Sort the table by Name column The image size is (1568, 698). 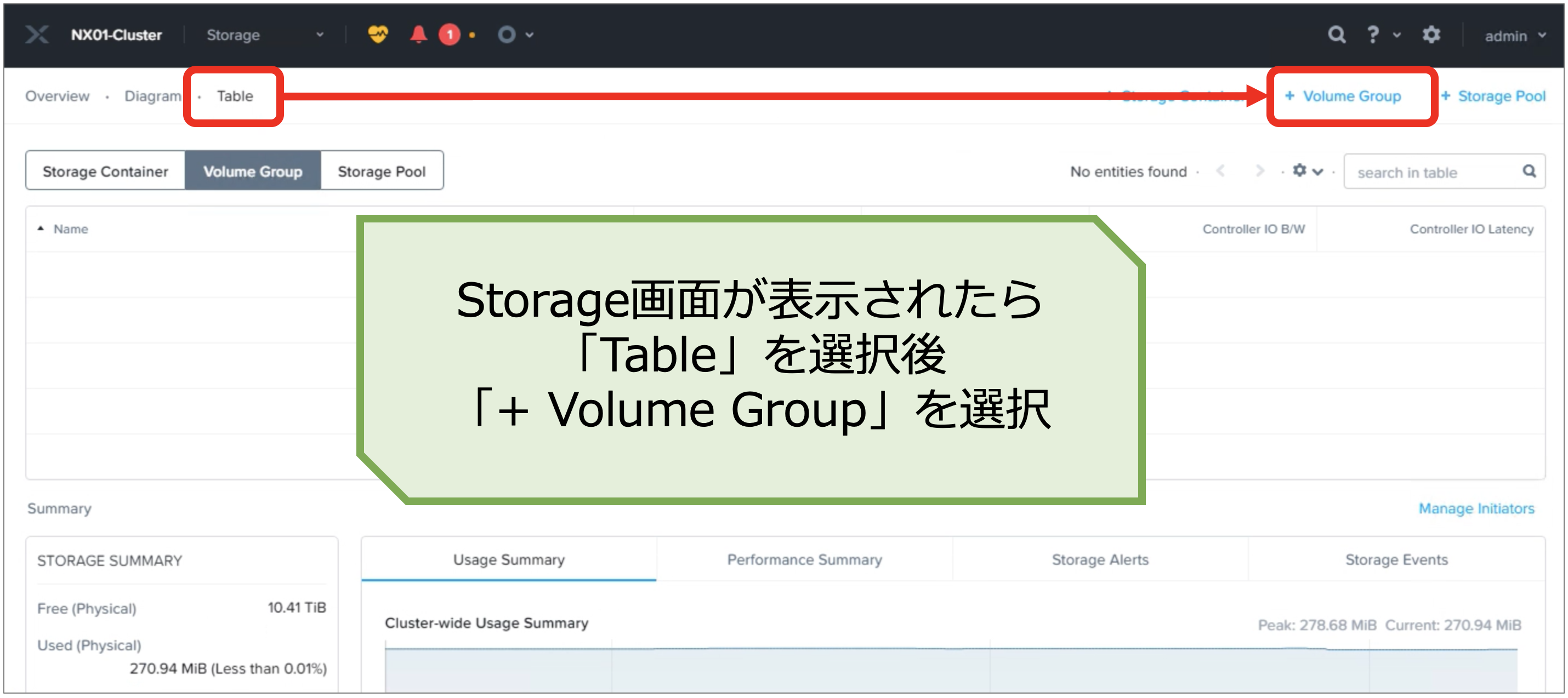70,230
